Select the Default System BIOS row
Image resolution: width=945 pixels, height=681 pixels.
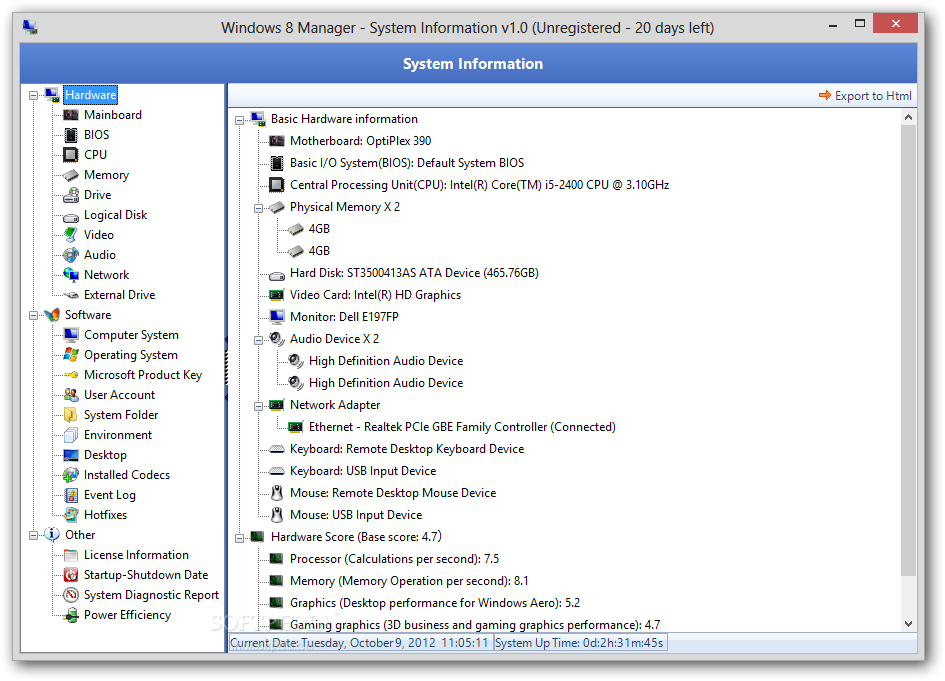407,163
